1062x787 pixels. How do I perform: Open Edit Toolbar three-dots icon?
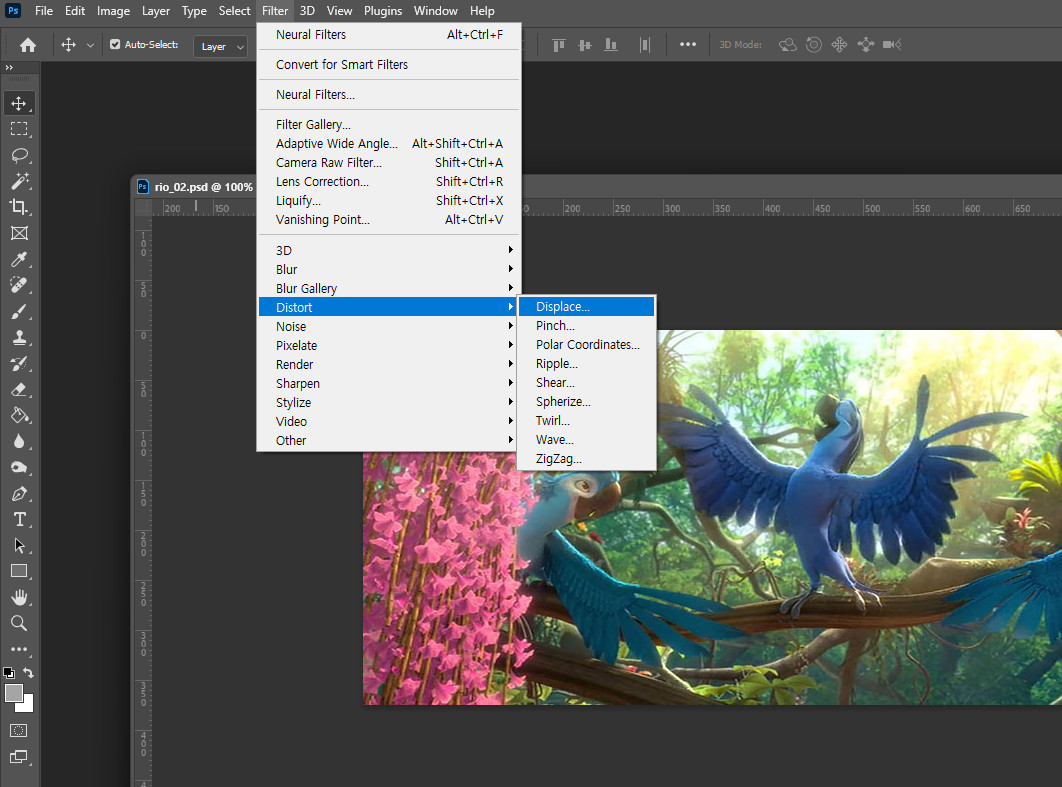[19, 649]
